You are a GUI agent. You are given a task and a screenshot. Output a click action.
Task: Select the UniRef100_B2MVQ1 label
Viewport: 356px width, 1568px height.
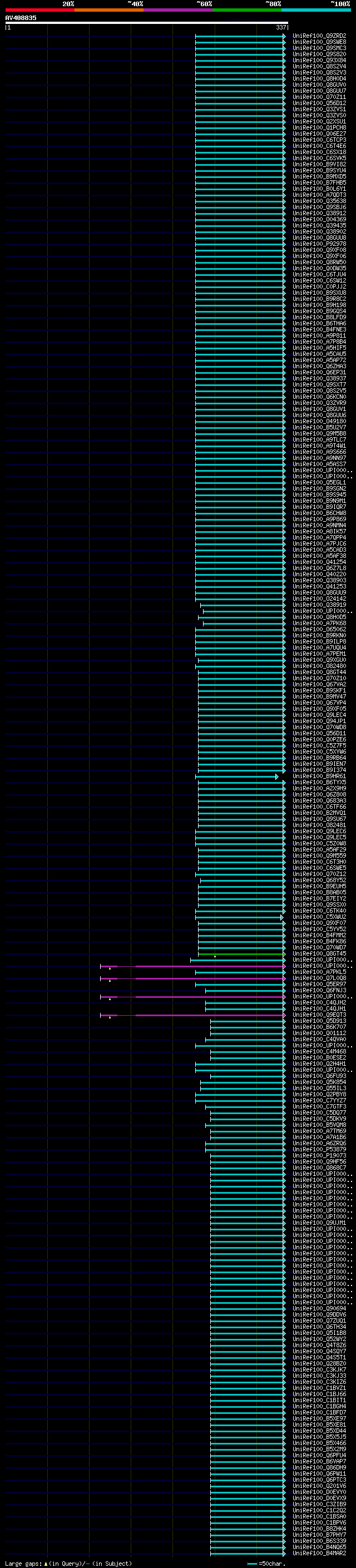pos(319,813)
